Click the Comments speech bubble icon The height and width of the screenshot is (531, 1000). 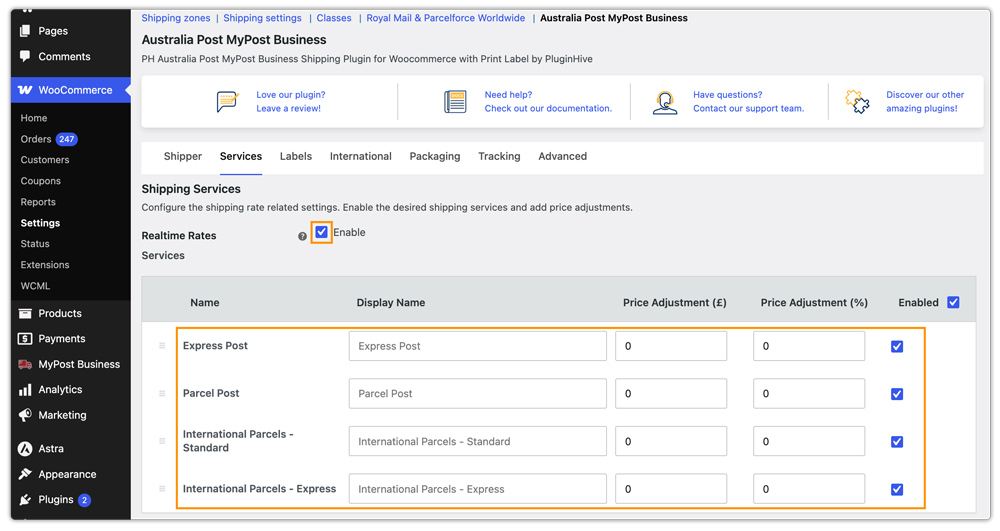(x=25, y=56)
